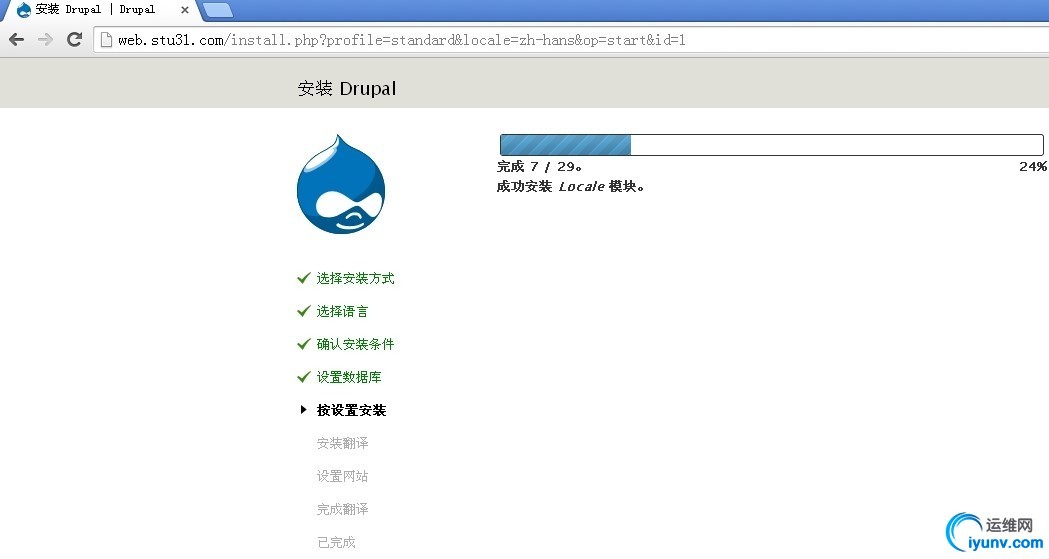Image resolution: width=1049 pixels, height=559 pixels.
Task: Click the 选择语言 step
Action: [342, 311]
